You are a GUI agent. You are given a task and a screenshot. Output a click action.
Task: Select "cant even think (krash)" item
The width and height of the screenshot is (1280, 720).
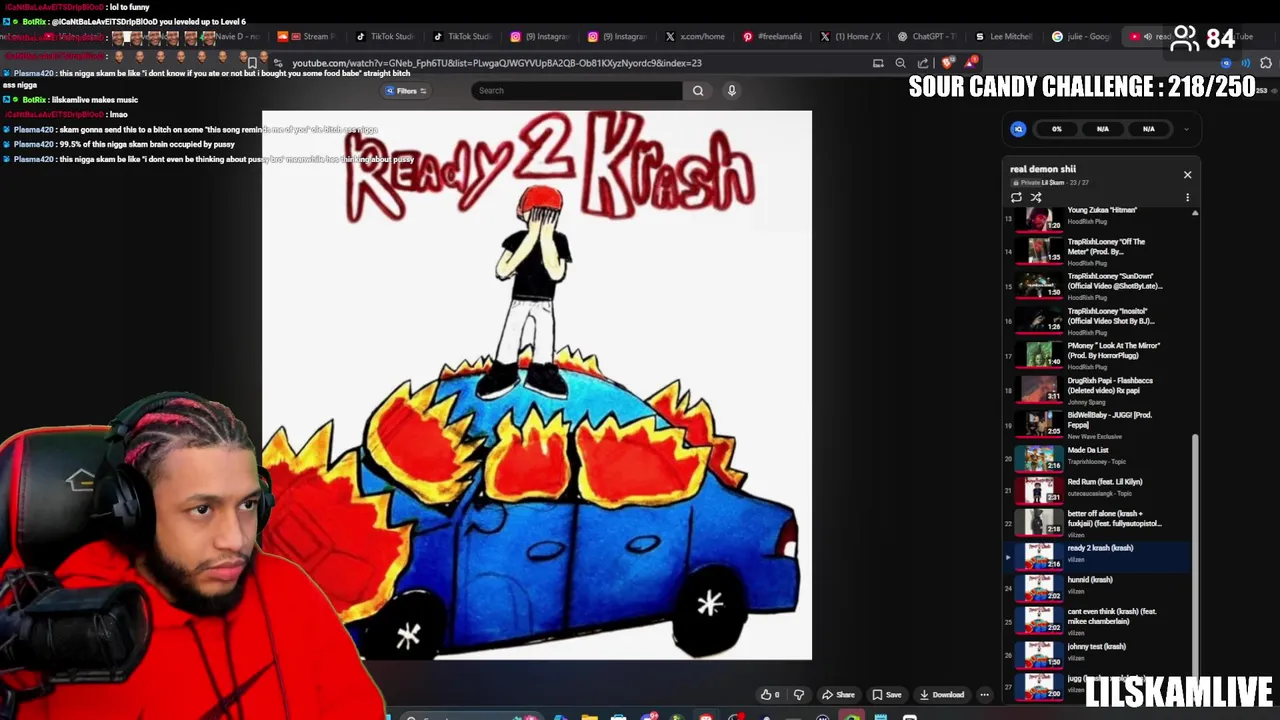(1098, 620)
